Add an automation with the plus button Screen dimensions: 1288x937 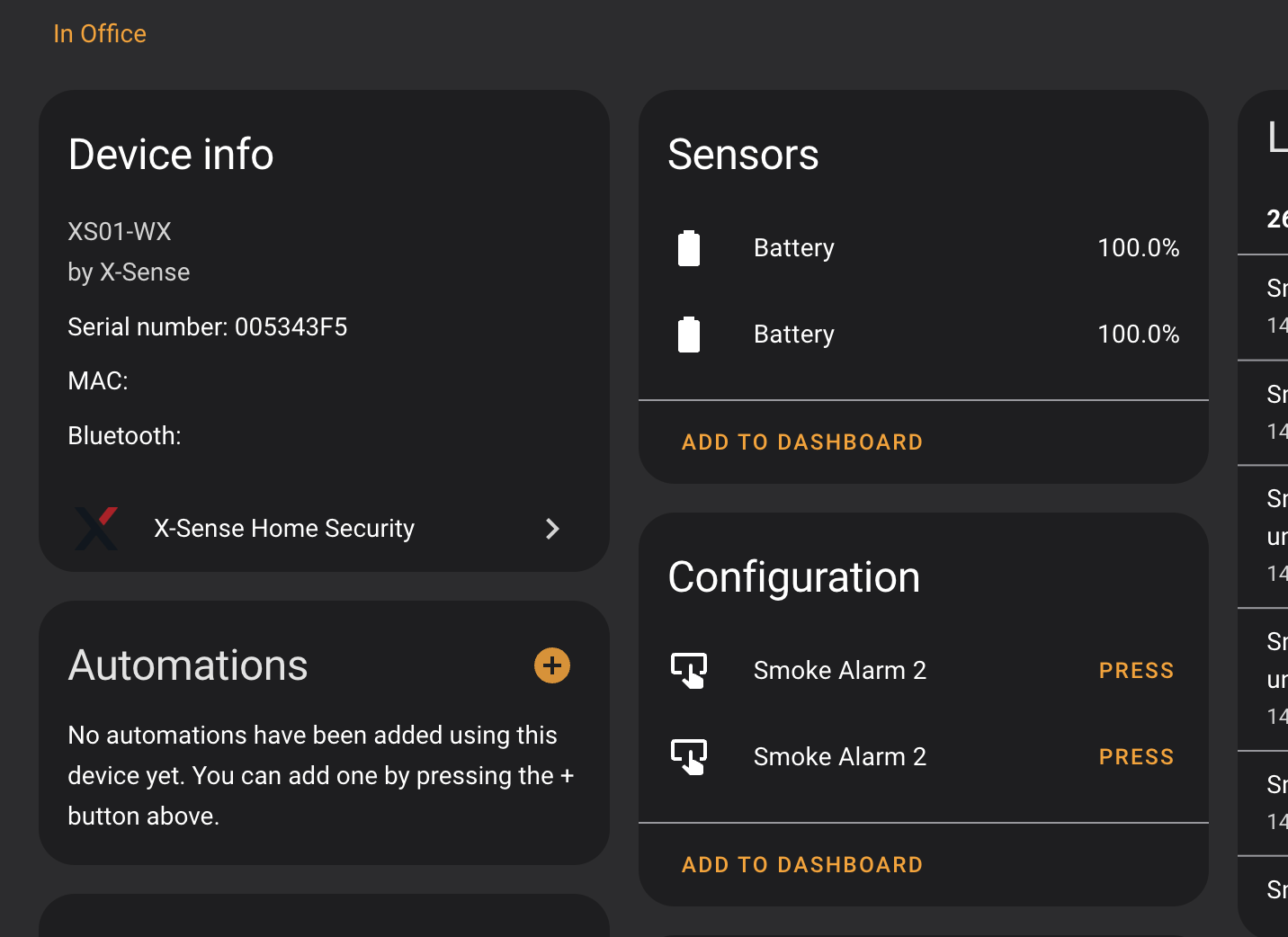(552, 665)
